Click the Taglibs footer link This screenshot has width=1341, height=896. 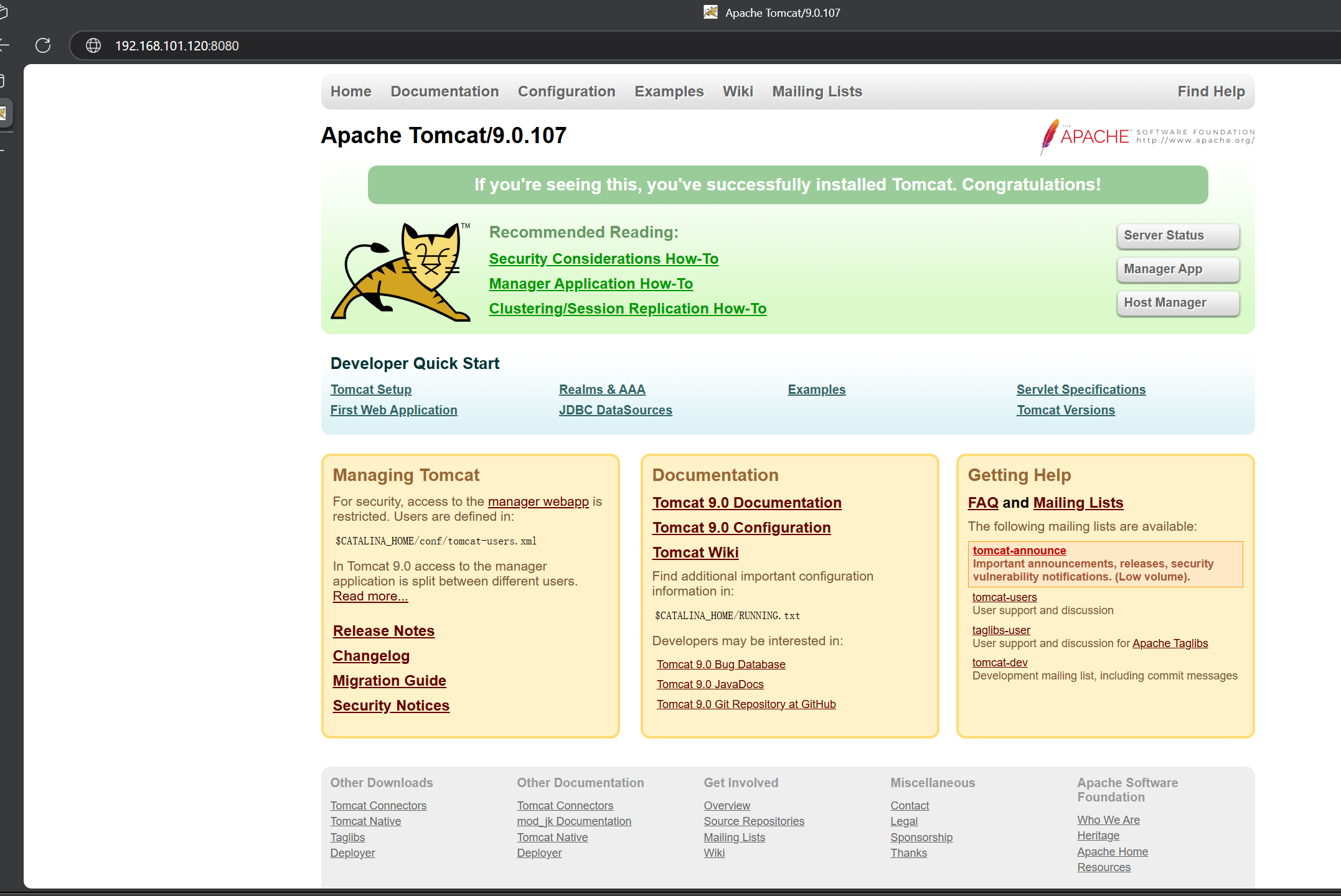(347, 838)
